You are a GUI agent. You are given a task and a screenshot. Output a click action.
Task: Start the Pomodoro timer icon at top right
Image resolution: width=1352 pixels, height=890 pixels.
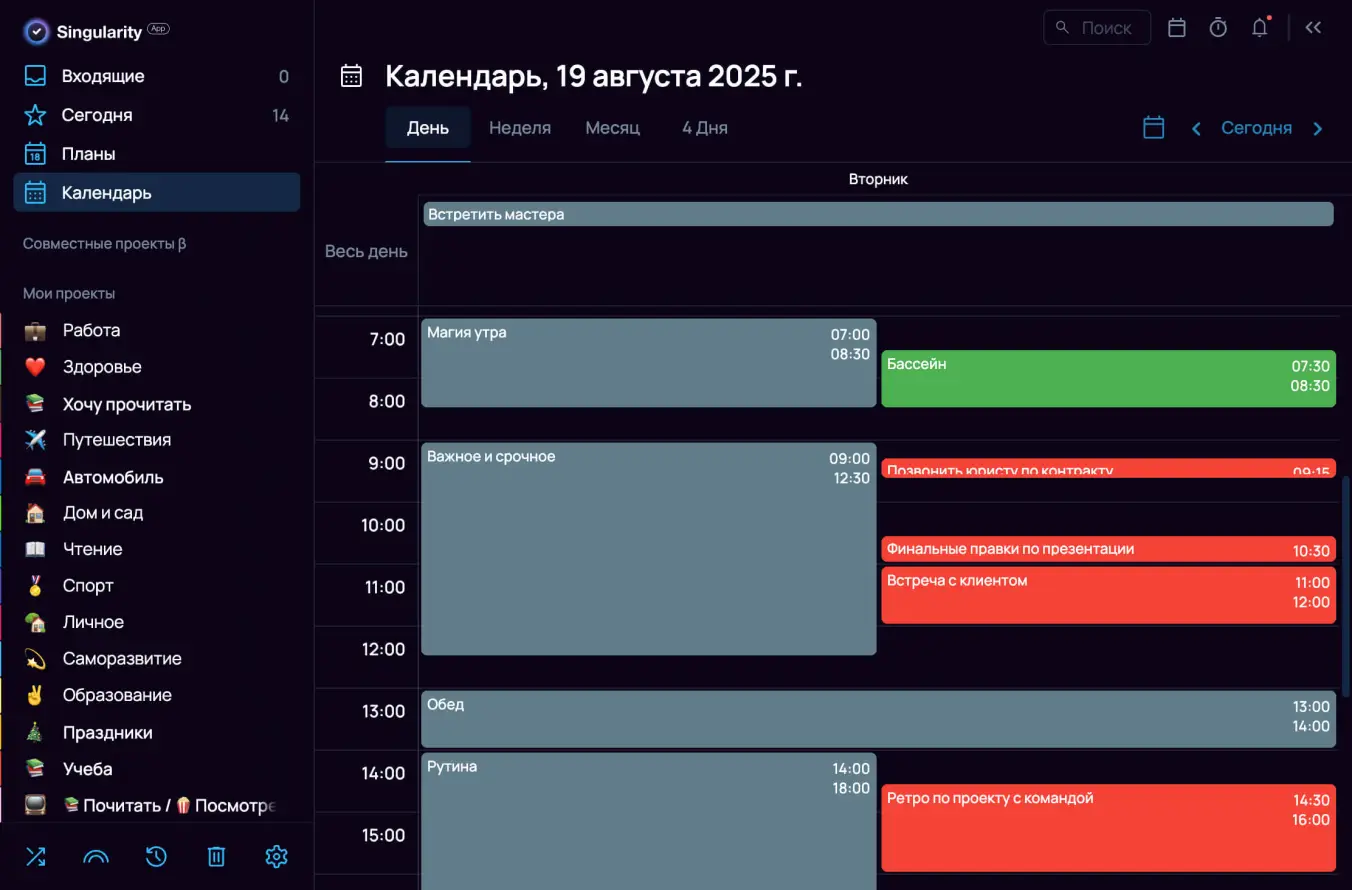pos(1217,27)
